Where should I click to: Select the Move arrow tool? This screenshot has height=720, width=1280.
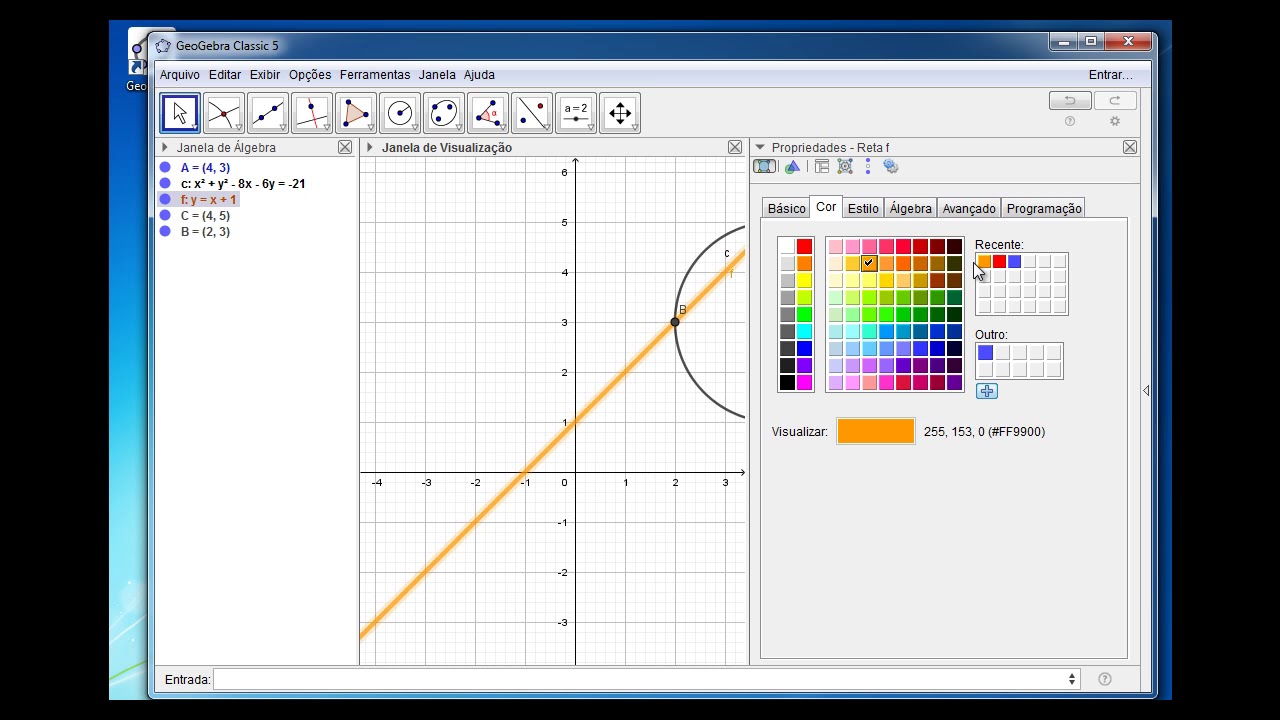[180, 113]
